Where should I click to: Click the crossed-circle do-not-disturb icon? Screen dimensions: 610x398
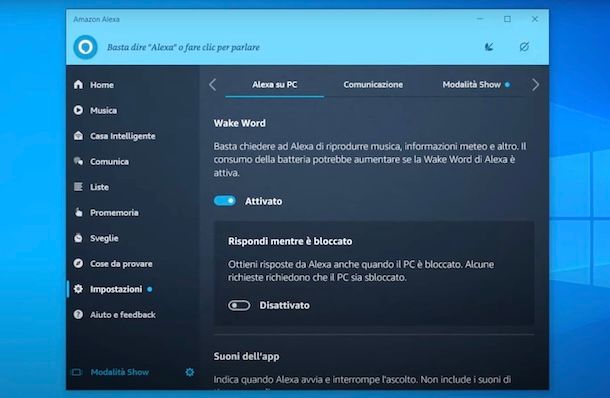[x=524, y=47]
